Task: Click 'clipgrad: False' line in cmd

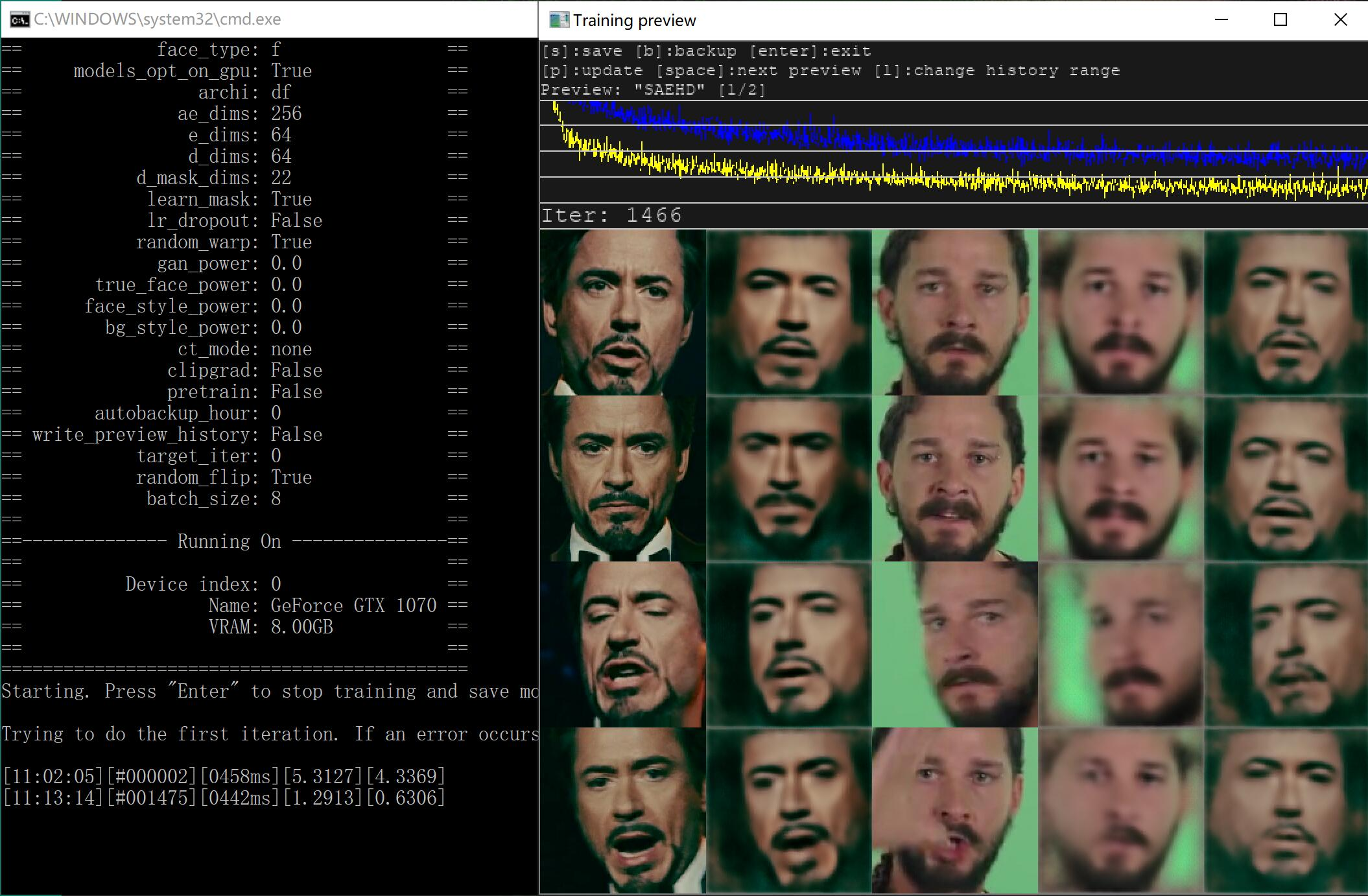Action: click(245, 370)
